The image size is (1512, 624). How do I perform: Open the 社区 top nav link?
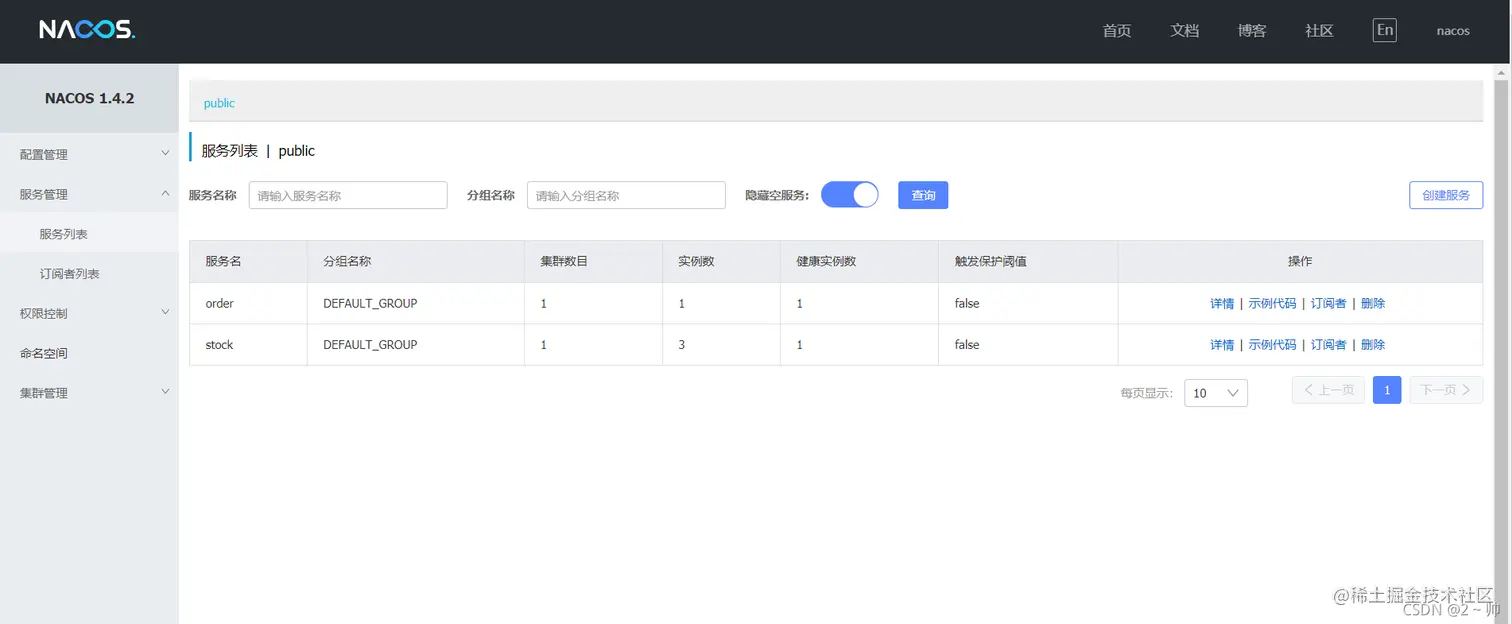pyautogui.click(x=1319, y=31)
